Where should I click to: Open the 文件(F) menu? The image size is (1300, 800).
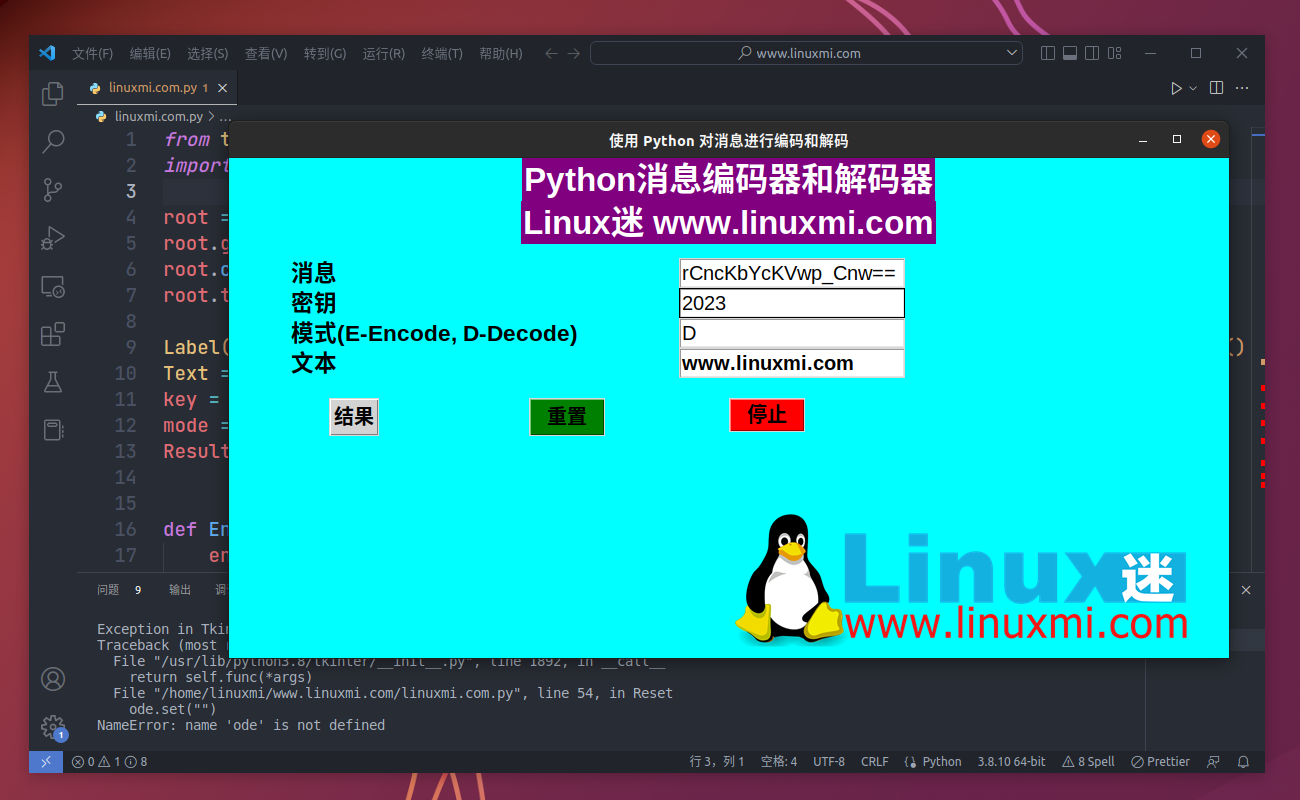coord(92,53)
